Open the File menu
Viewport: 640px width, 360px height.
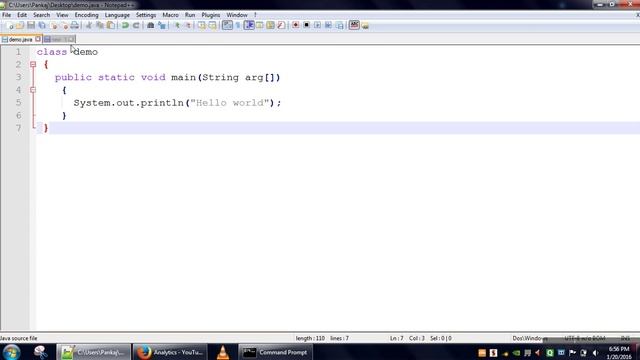(x=7, y=15)
